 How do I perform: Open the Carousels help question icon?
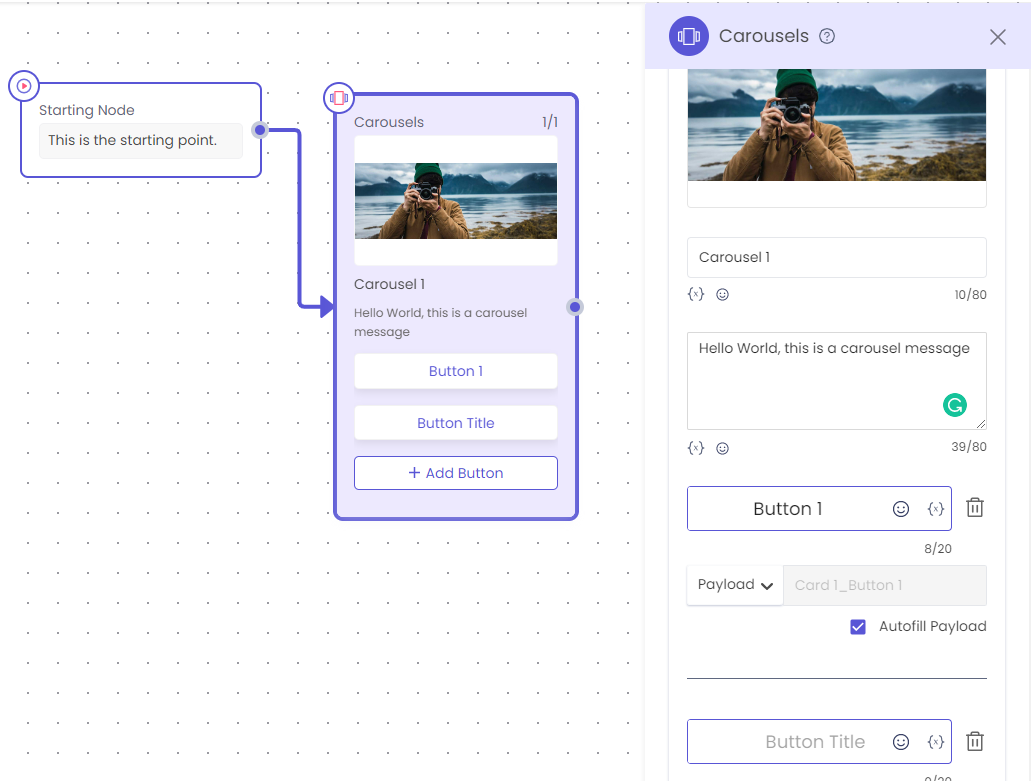click(x=827, y=36)
